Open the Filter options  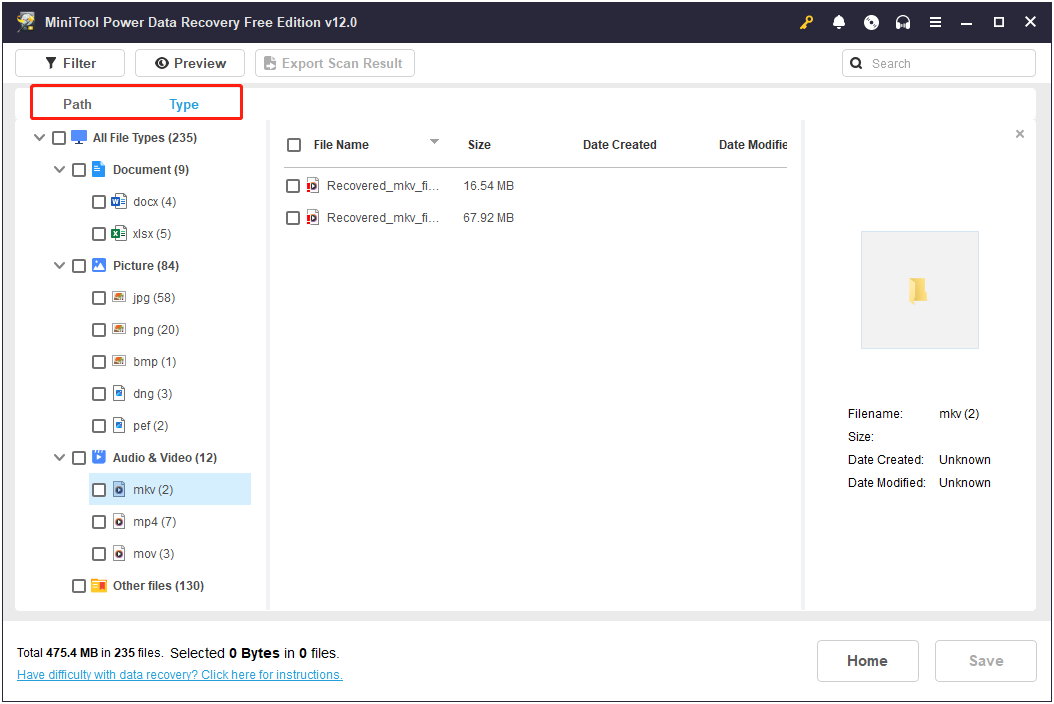70,63
